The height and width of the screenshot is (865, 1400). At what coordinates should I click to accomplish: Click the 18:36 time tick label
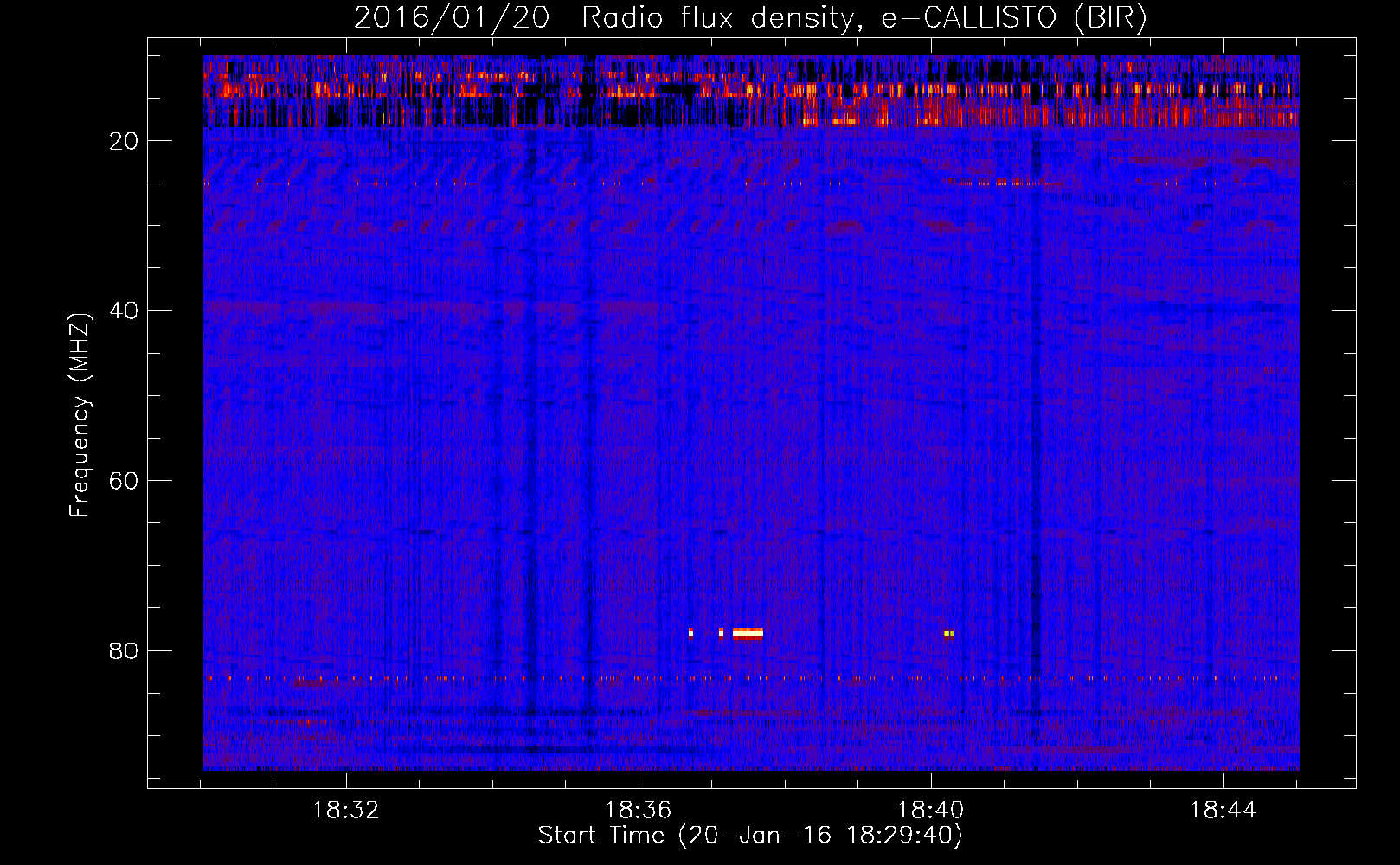click(x=638, y=811)
